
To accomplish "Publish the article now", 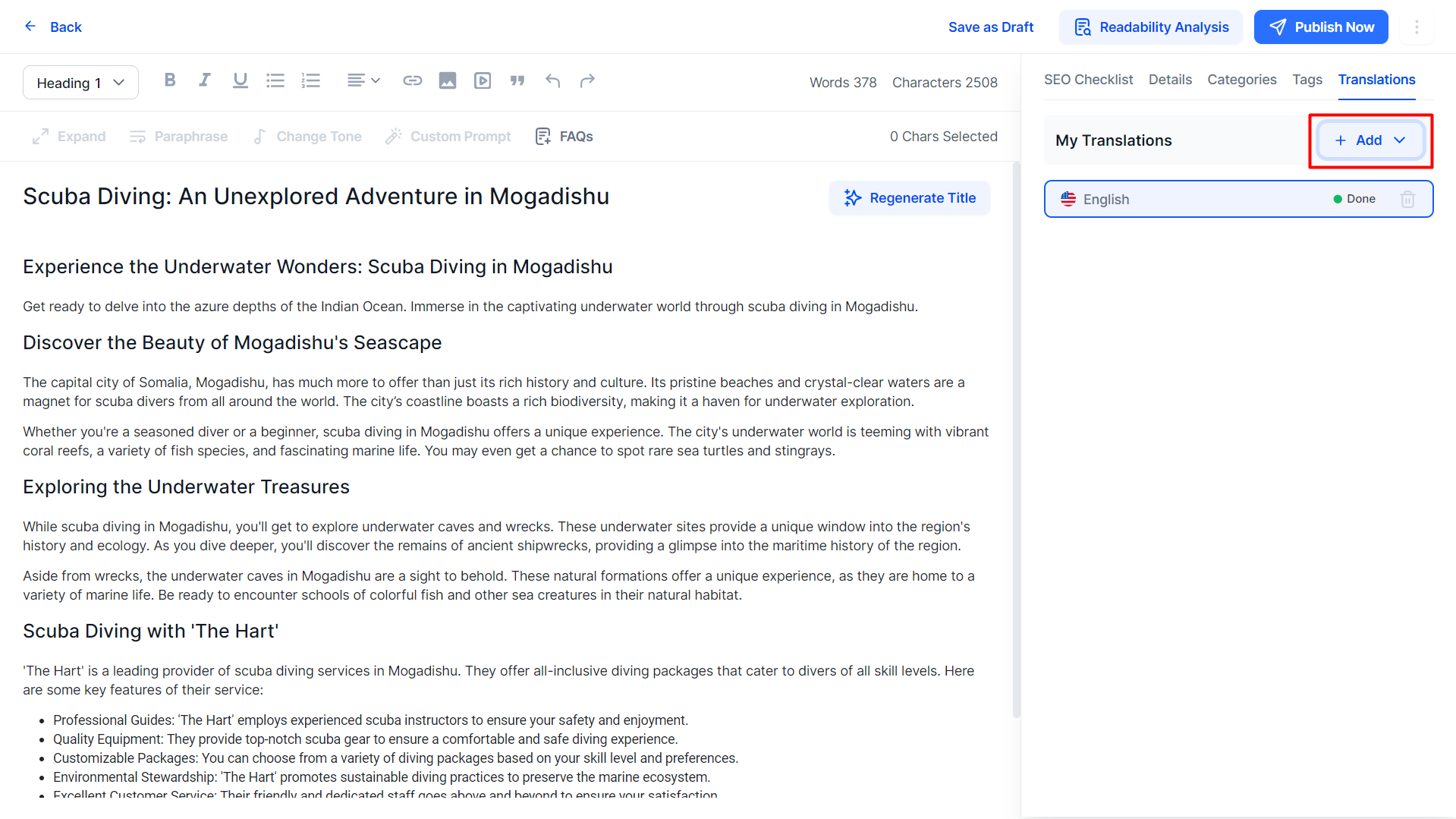I will [1321, 27].
